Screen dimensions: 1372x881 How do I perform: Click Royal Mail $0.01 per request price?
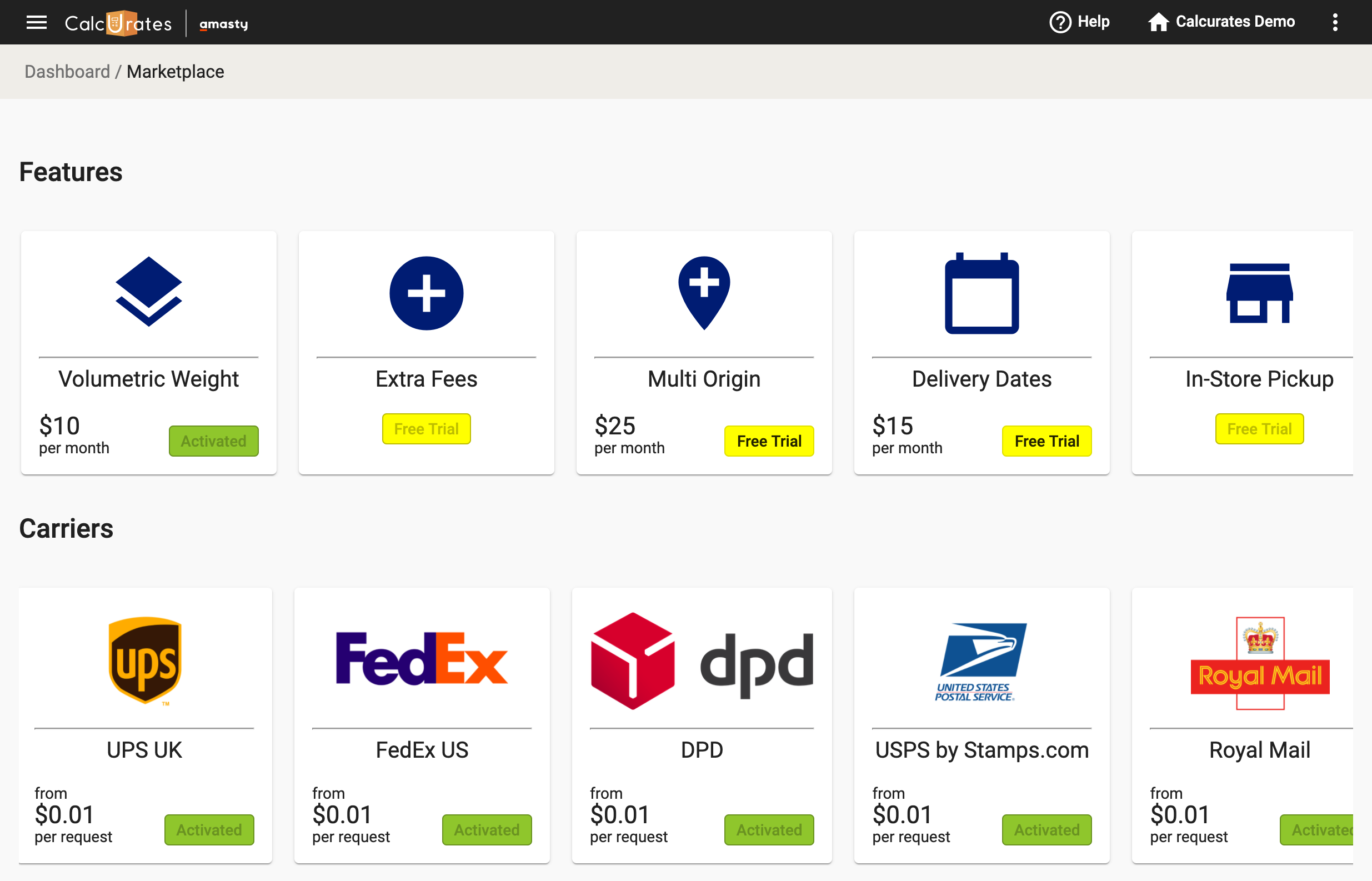pyautogui.click(x=1189, y=815)
